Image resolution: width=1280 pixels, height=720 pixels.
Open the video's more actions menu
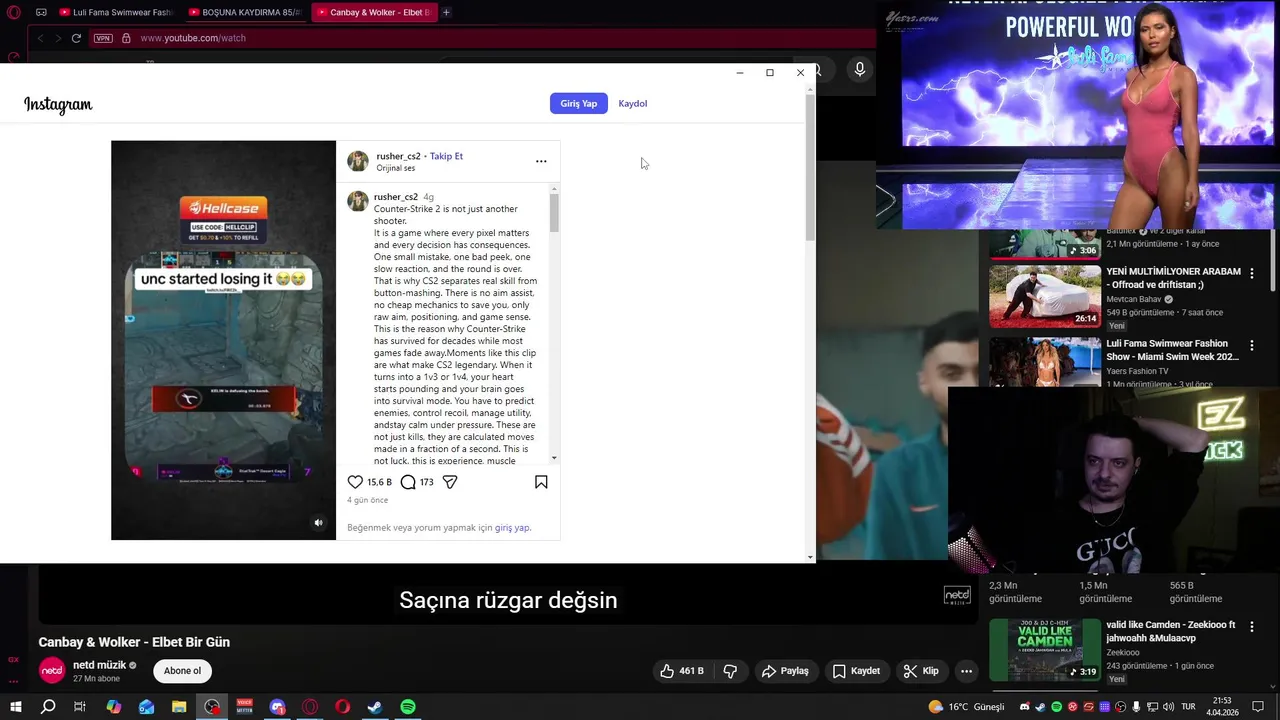click(966, 671)
